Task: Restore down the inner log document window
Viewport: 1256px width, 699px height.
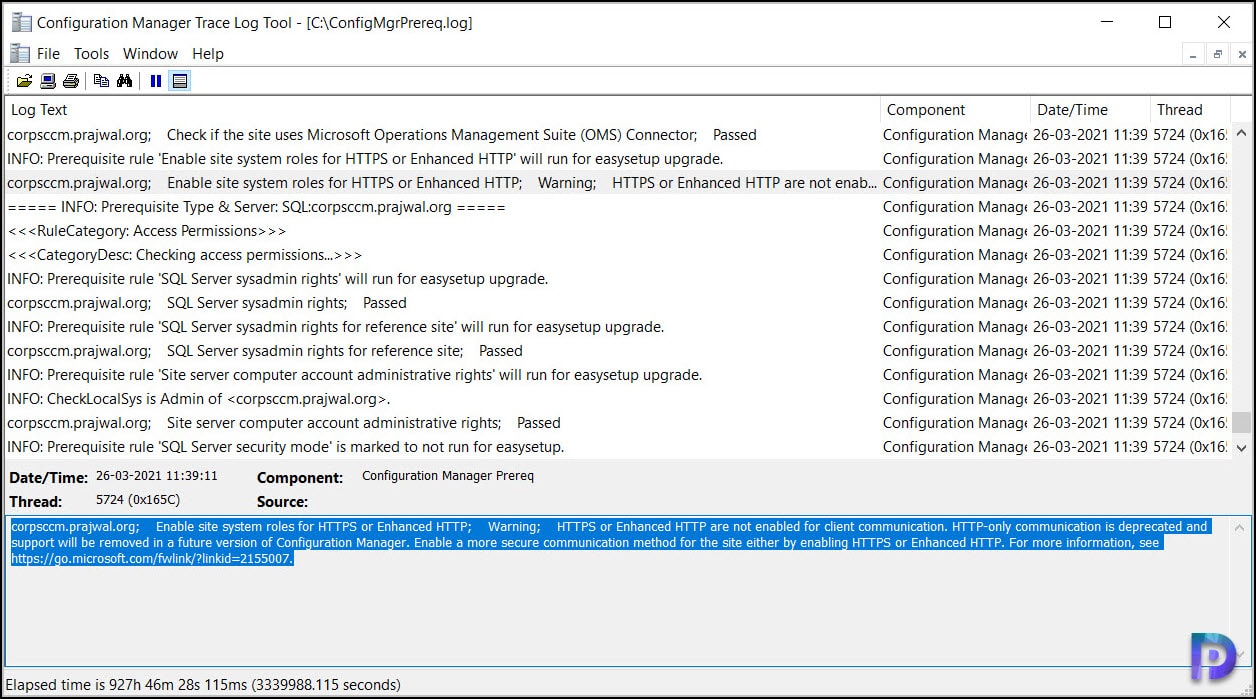Action: (x=1218, y=54)
